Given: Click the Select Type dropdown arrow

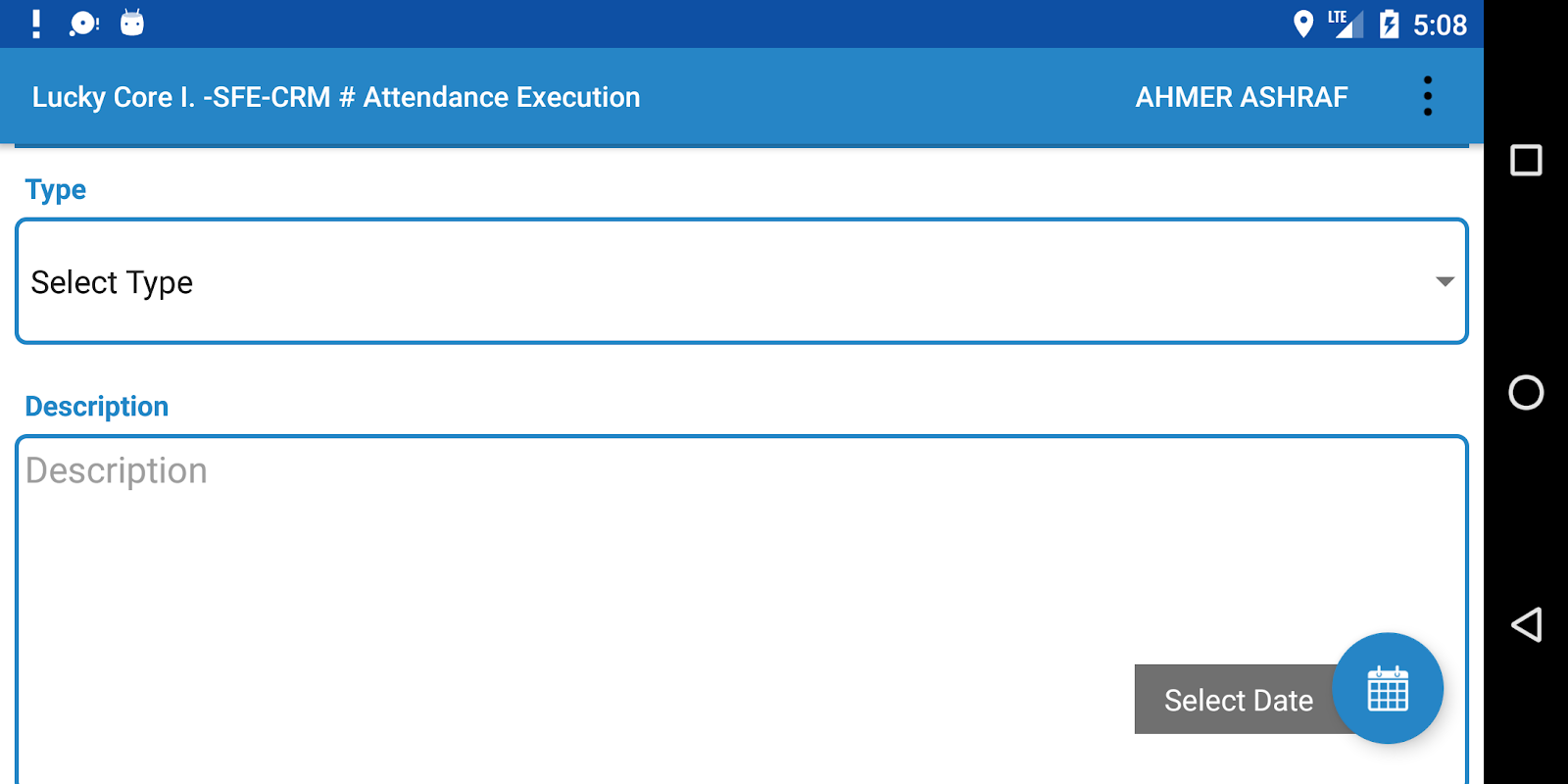Looking at the screenshot, I should 1444,281.
